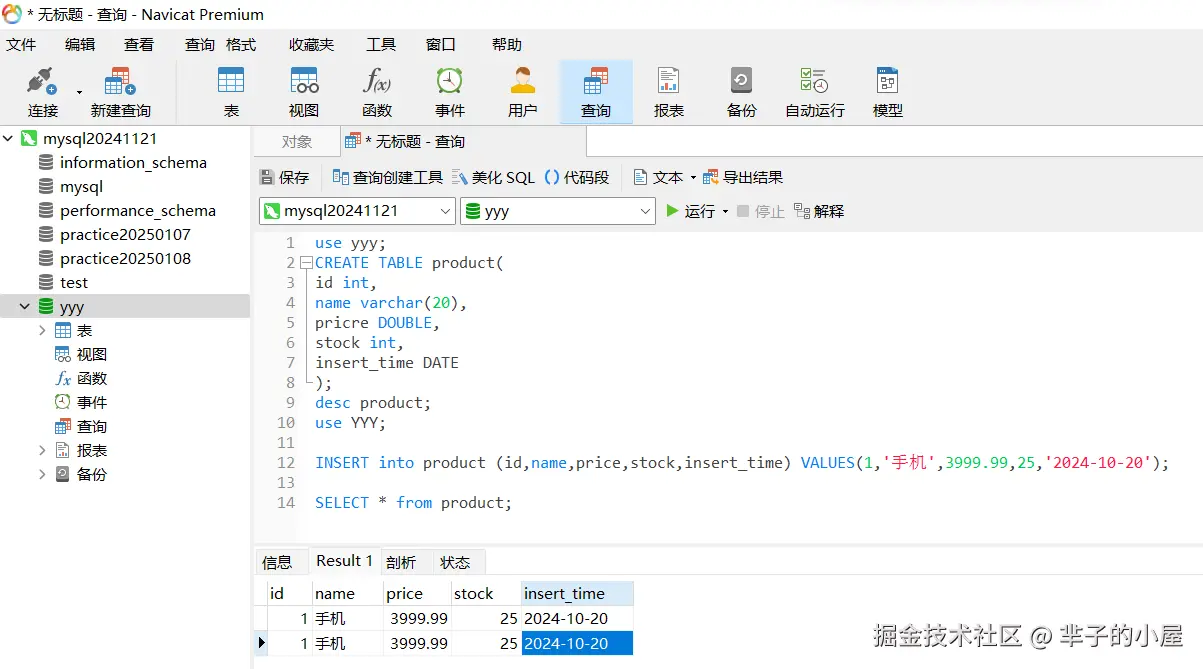The height and width of the screenshot is (669, 1203).
Task: Open the 自动运行 automation toolbar icon
Action: click(815, 92)
